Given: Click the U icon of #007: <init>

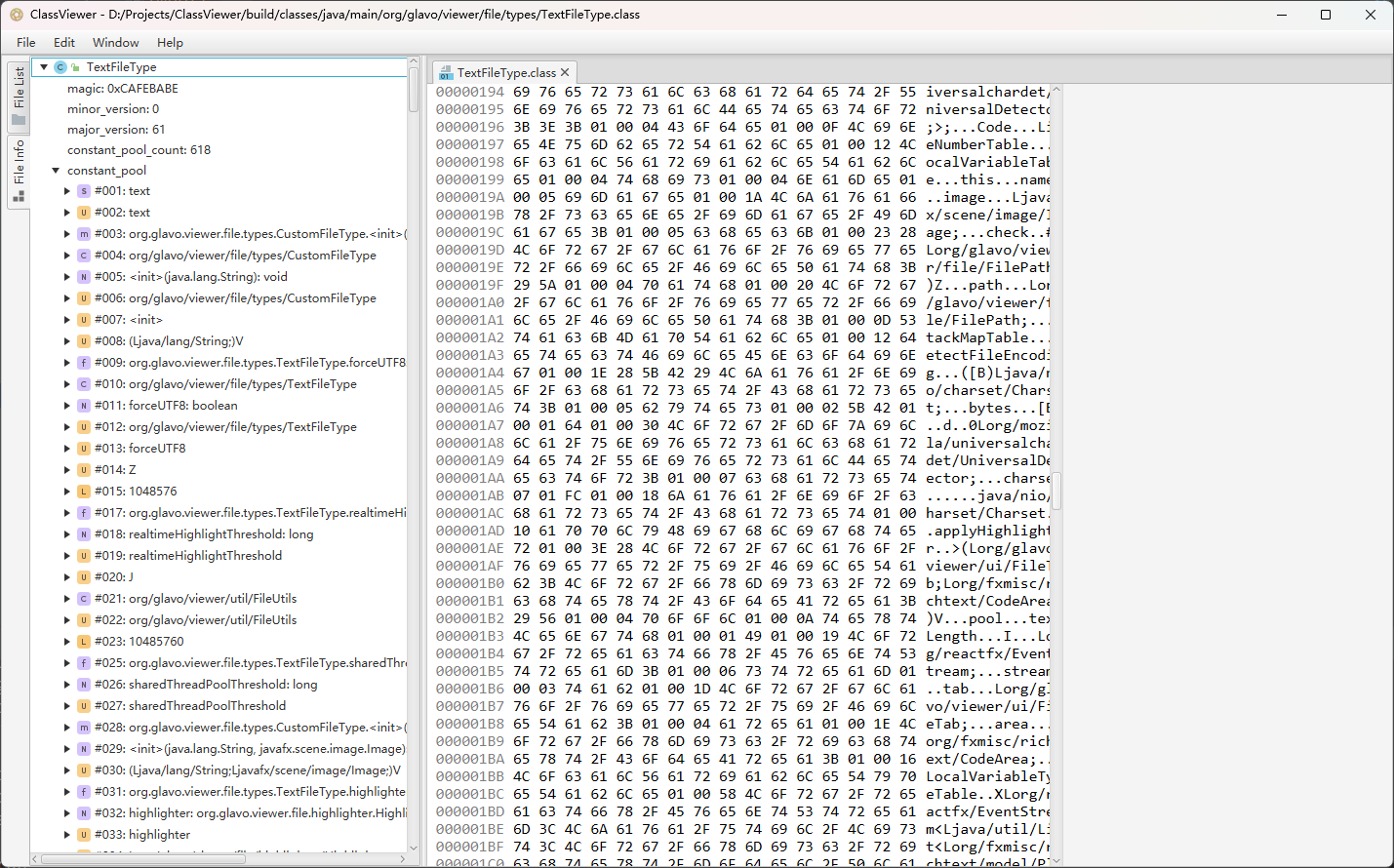Looking at the screenshot, I should coord(84,320).
